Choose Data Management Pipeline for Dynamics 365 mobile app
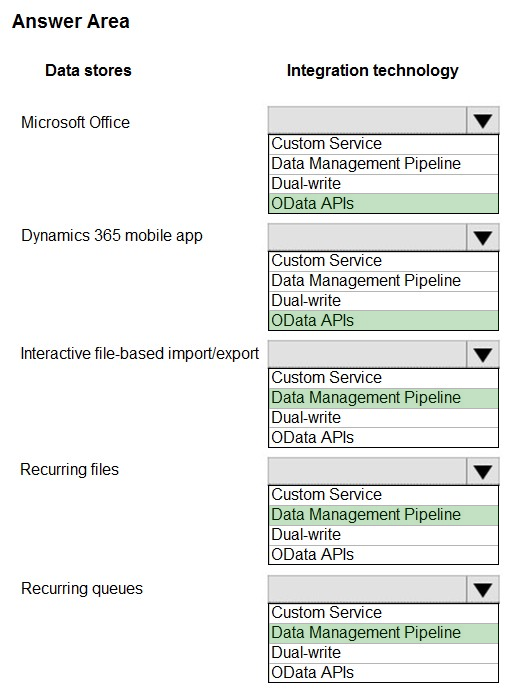This screenshot has width=513, height=693. coord(384,281)
